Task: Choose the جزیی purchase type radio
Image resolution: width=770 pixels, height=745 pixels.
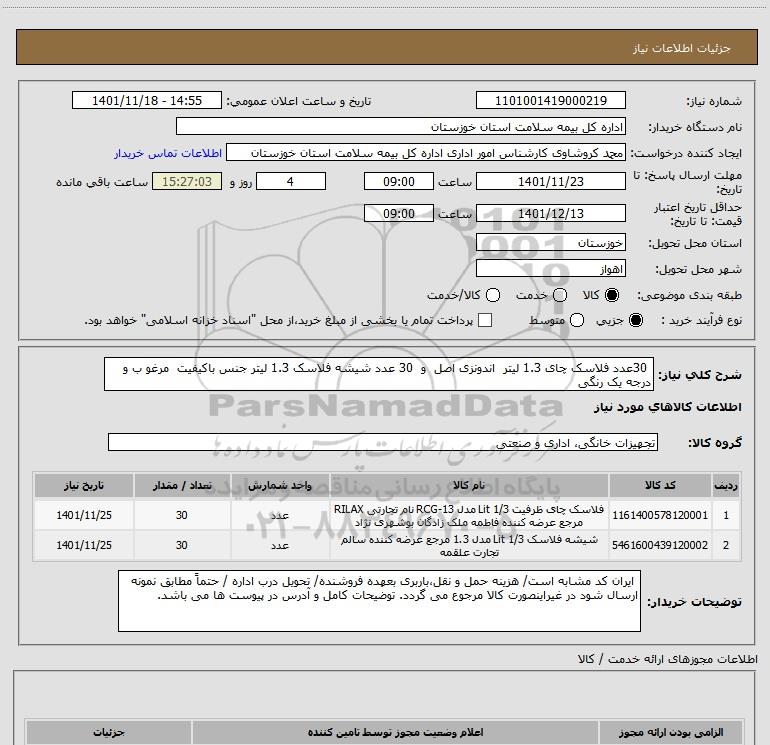Action: coord(635,321)
